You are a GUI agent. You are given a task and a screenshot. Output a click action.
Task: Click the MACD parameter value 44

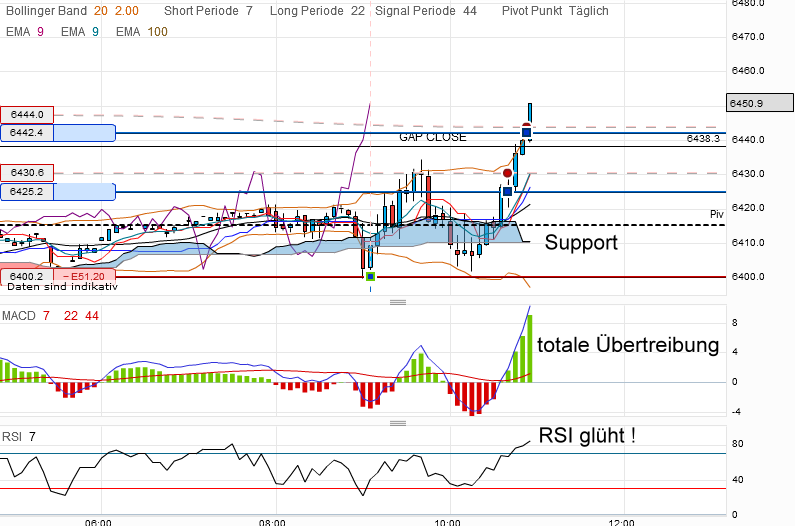[92, 316]
